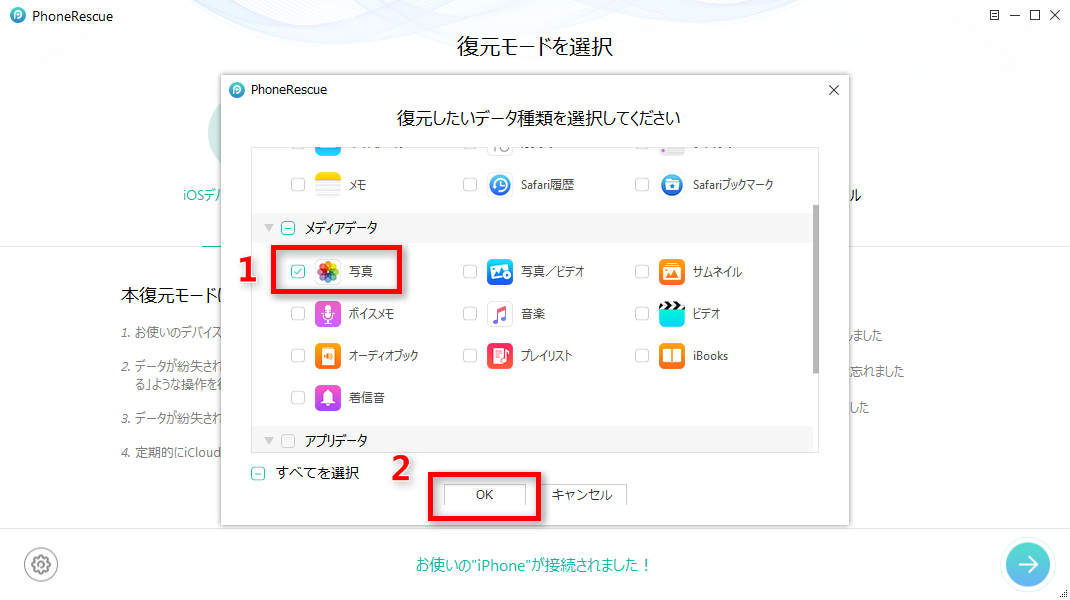Click the Safariブックマーク icon
Image resolution: width=1070 pixels, height=600 pixels.
click(671, 184)
